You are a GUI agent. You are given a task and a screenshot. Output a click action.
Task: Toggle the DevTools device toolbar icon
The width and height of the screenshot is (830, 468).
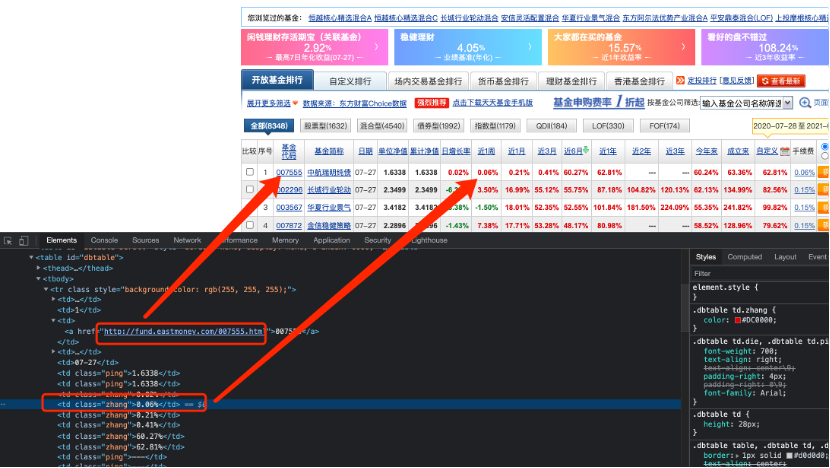24,241
